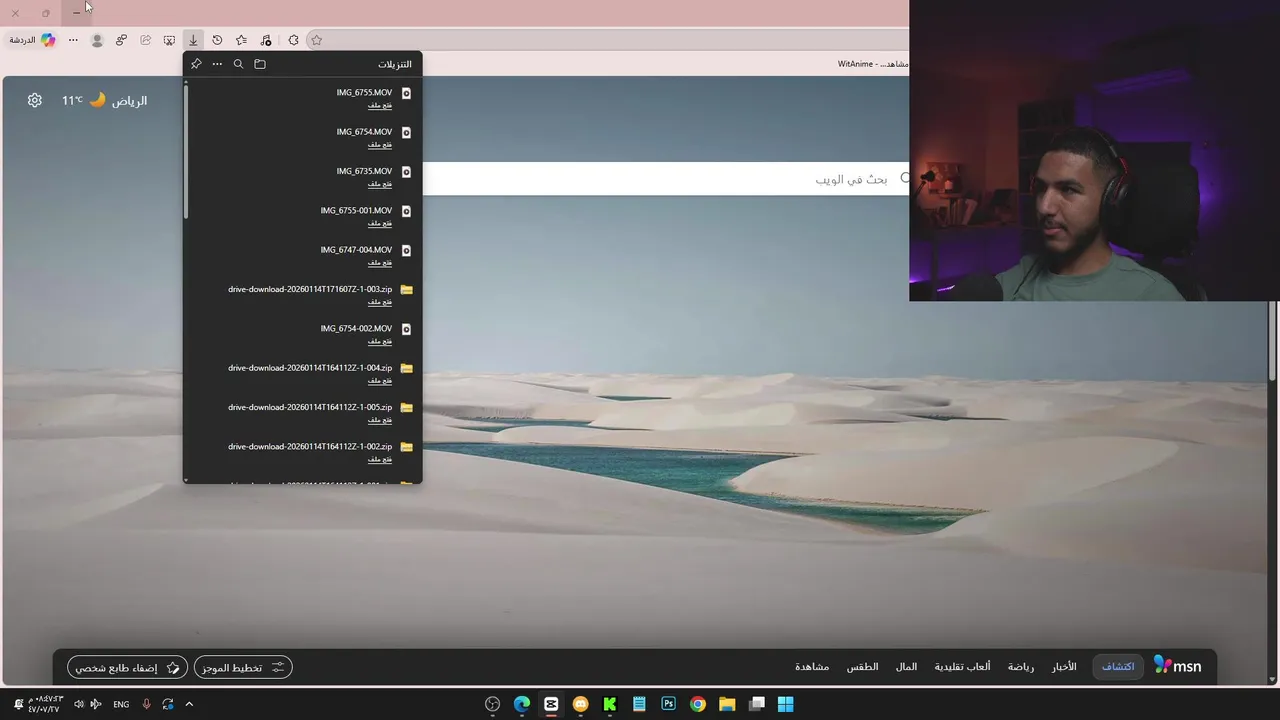The height and width of the screenshot is (720, 1280).
Task: Open file link under IMG_6755-001.MOV
Action: pyautogui.click(x=380, y=223)
